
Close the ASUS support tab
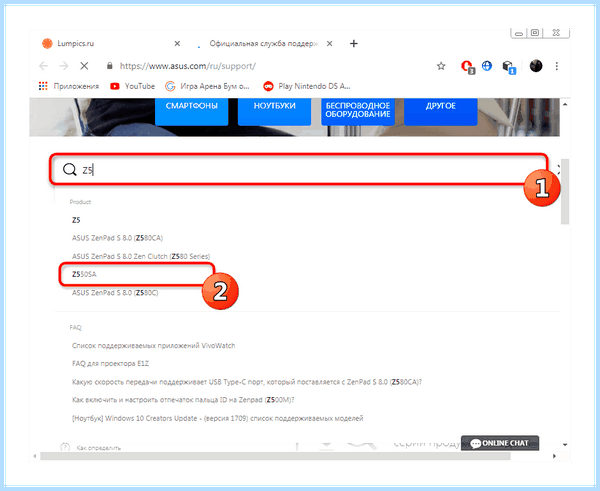pyautogui.click(x=329, y=44)
